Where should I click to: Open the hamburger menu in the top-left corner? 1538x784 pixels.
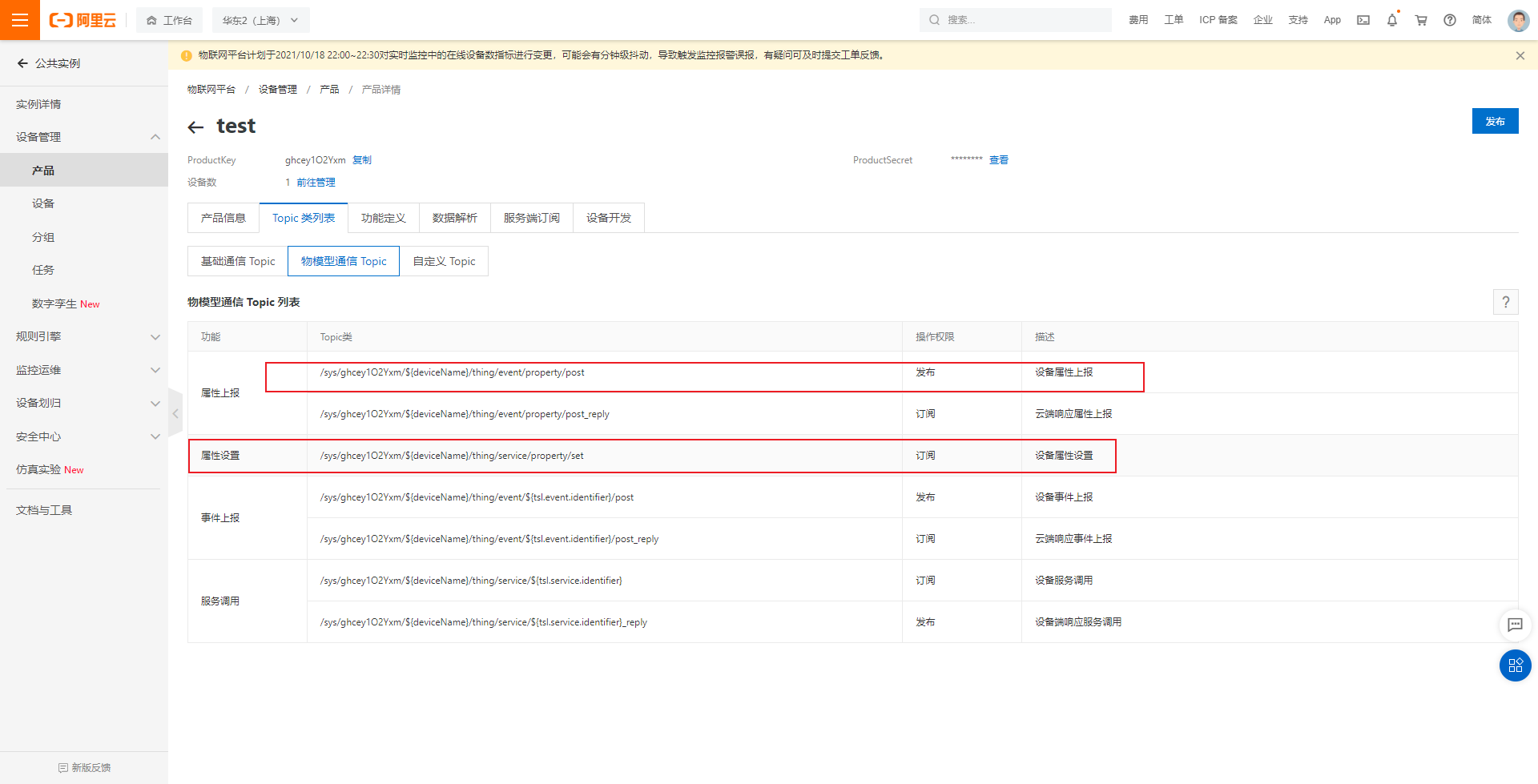click(20, 20)
